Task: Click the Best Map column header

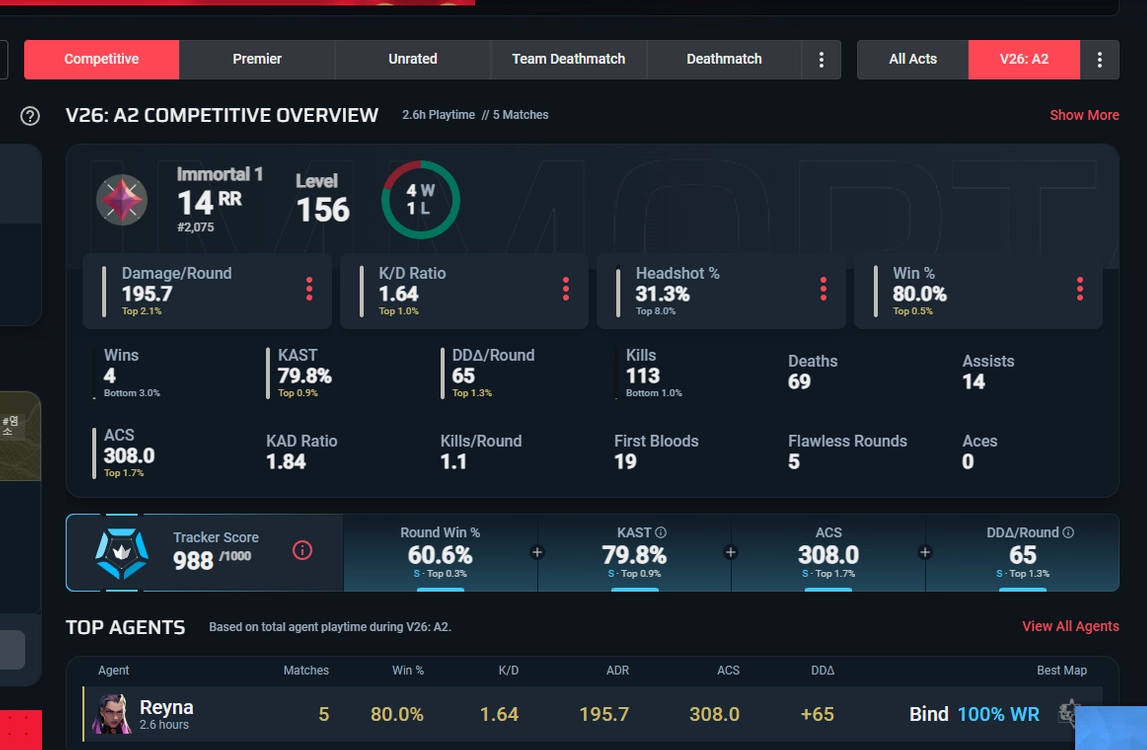Action: (x=1061, y=670)
